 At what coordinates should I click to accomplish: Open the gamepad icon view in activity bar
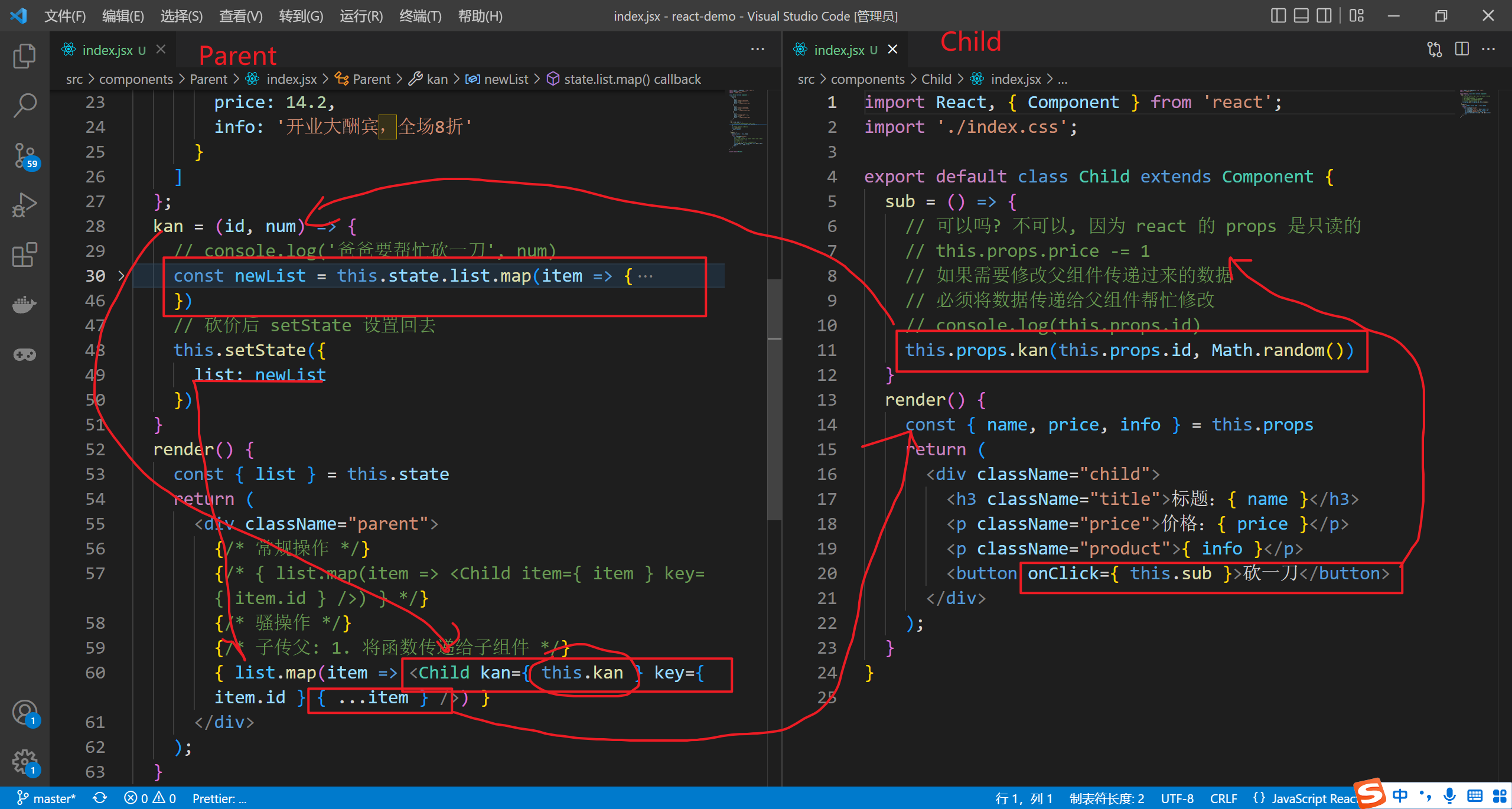[x=24, y=354]
